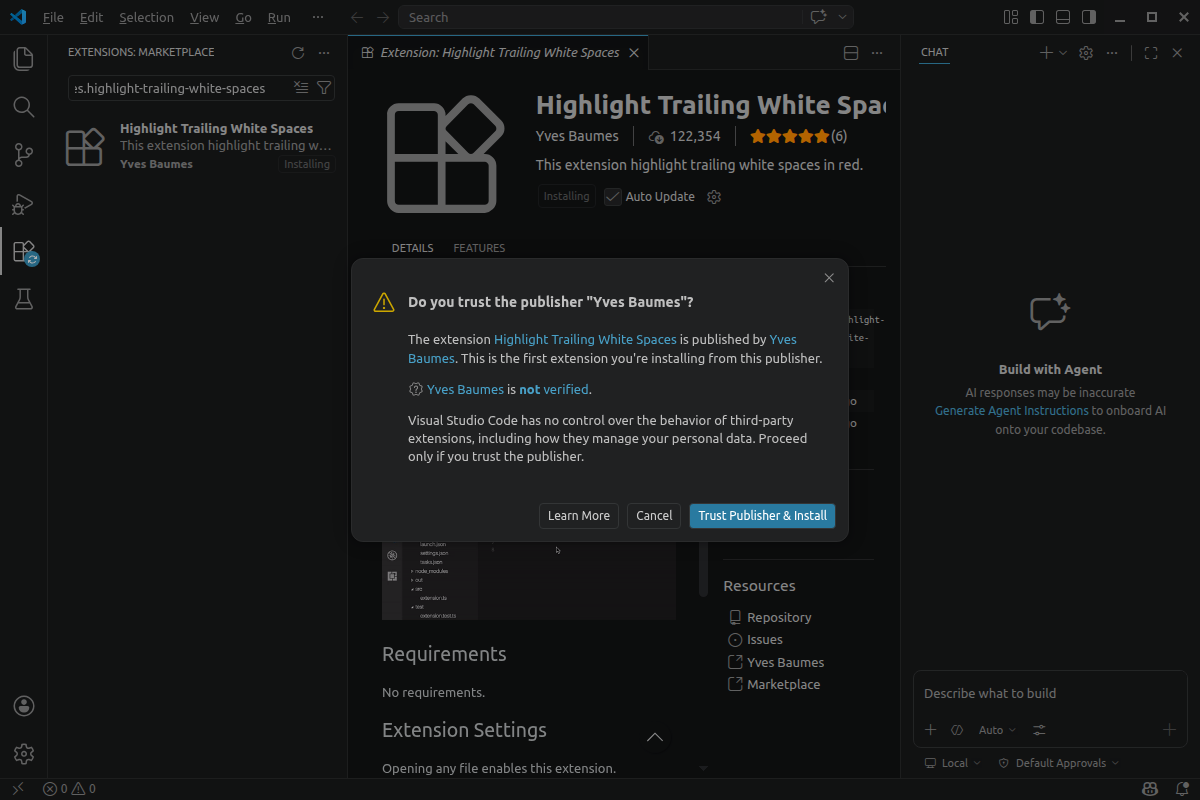Open Copilot chat icon in title bar
This screenshot has width=1200, height=800.
(x=818, y=17)
